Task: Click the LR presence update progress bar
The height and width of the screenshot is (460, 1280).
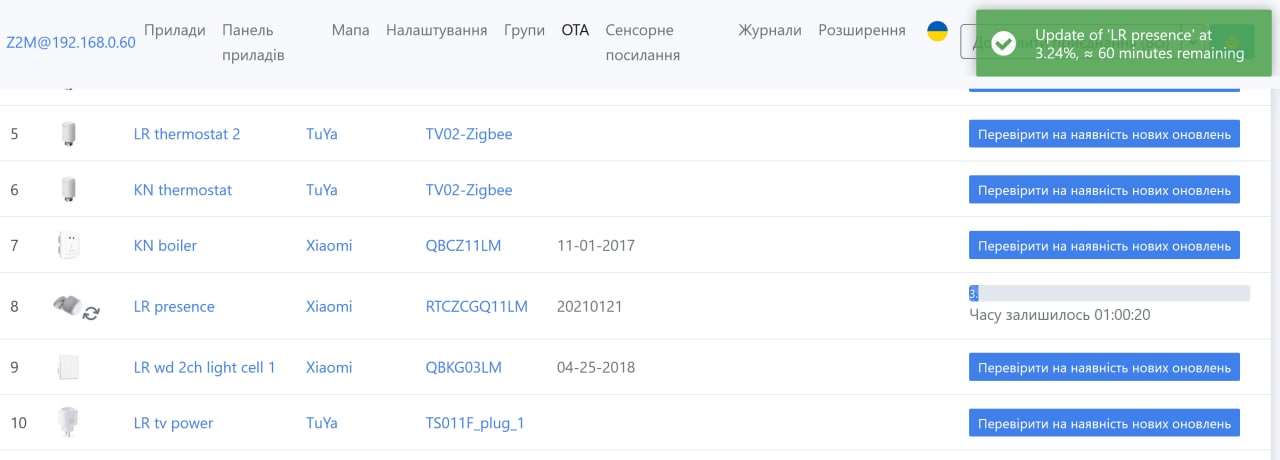Action: [x=1109, y=293]
